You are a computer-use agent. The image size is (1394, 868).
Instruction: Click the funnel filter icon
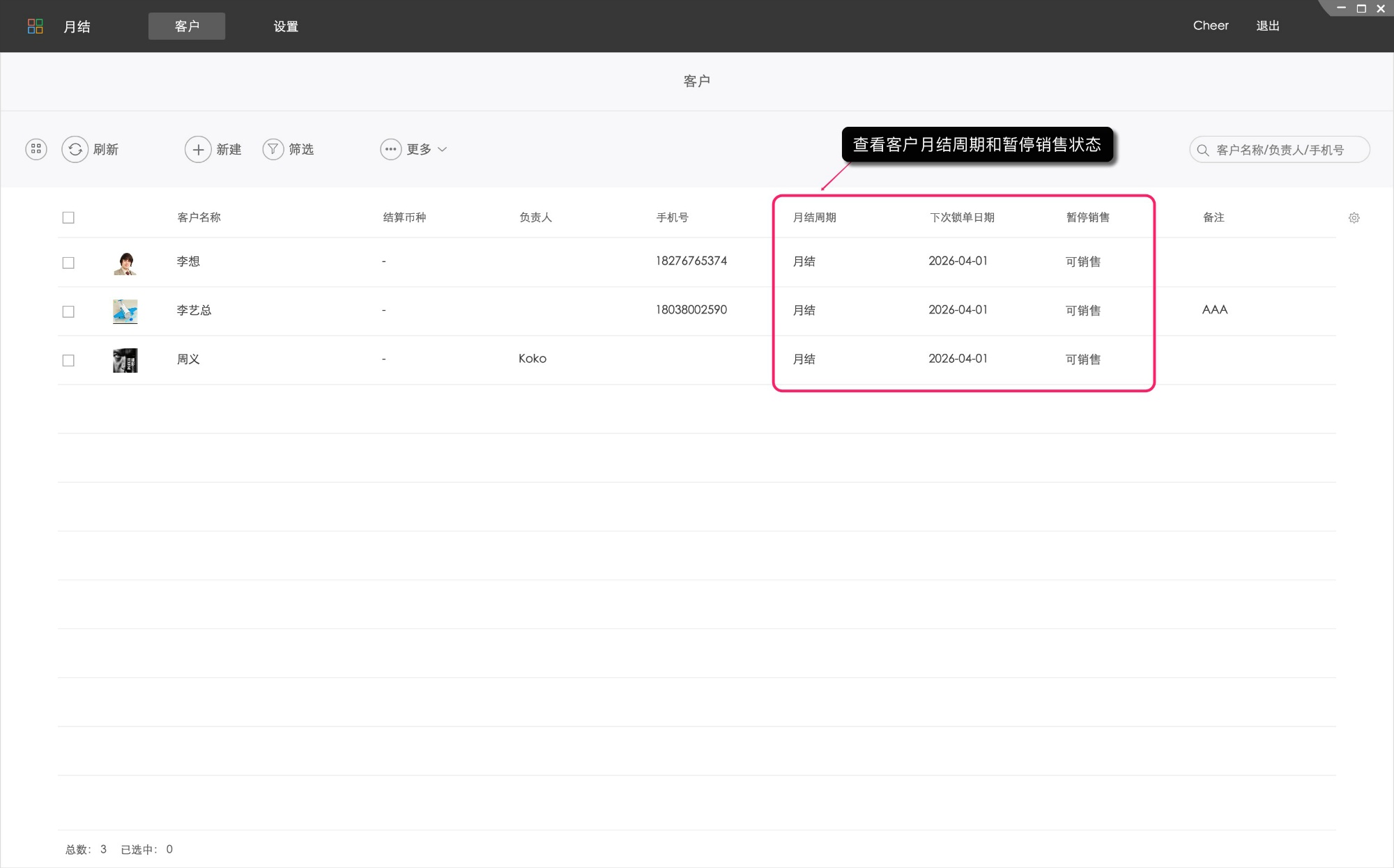[x=273, y=149]
